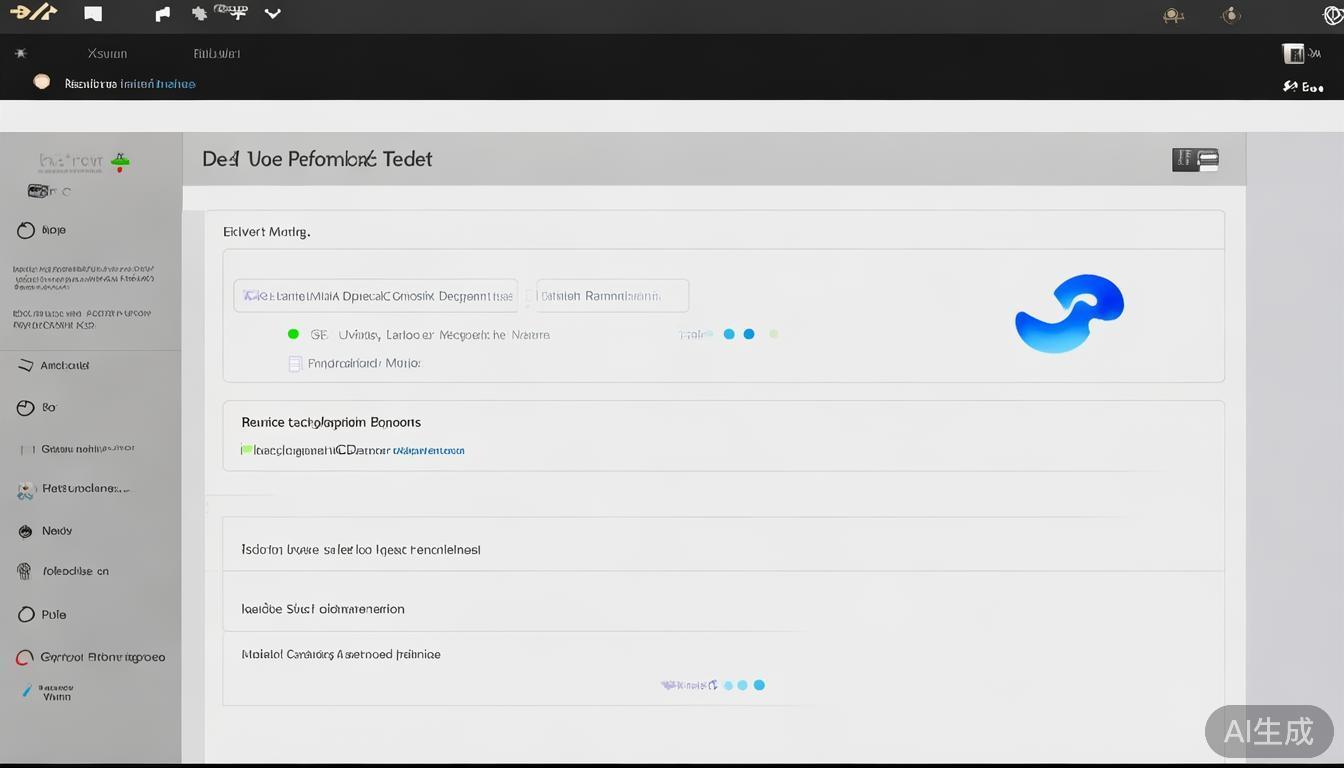Expand the 'Isdoton bvare' row
The height and width of the screenshot is (768, 1344).
pos(722,549)
